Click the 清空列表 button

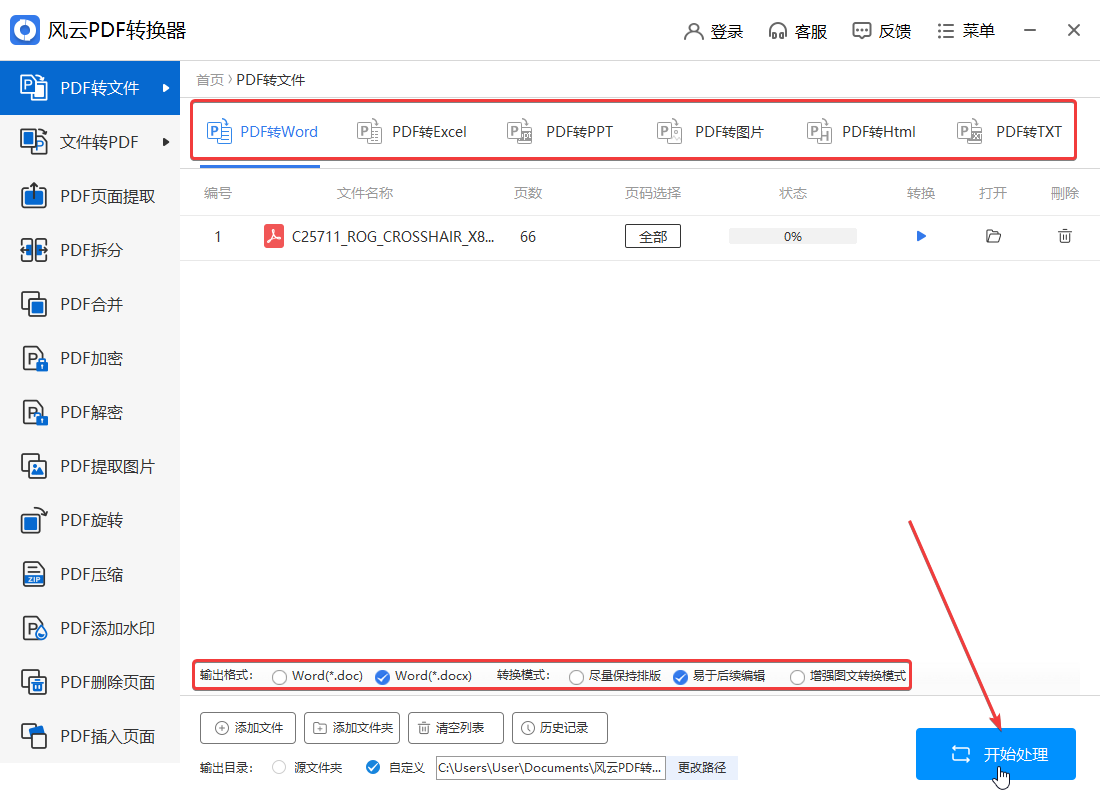[x=456, y=728]
